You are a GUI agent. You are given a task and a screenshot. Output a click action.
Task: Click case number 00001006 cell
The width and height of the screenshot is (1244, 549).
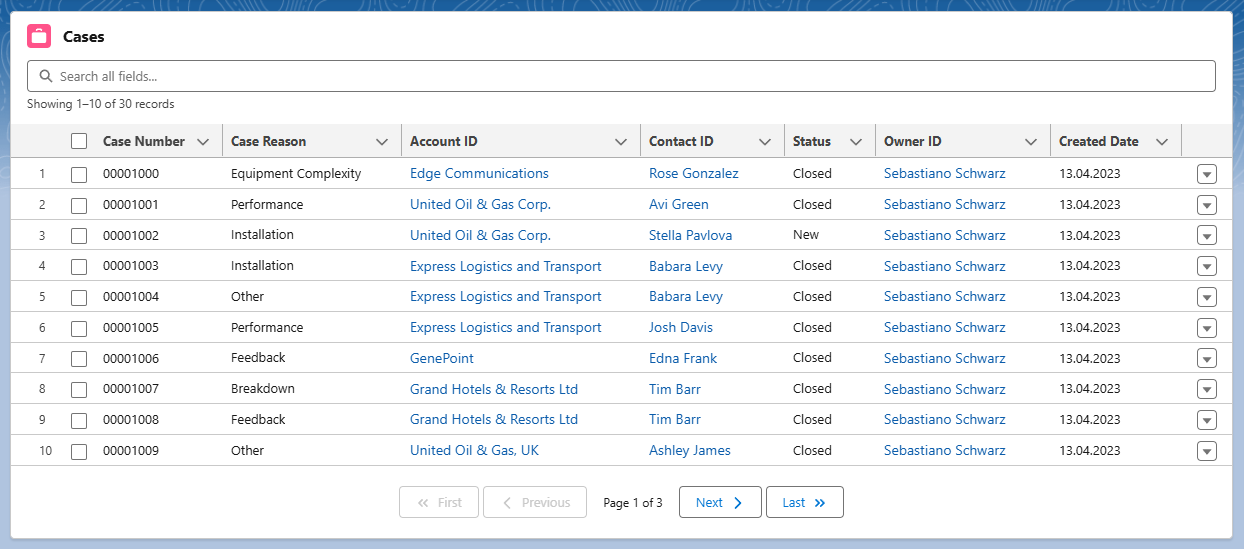(131, 358)
